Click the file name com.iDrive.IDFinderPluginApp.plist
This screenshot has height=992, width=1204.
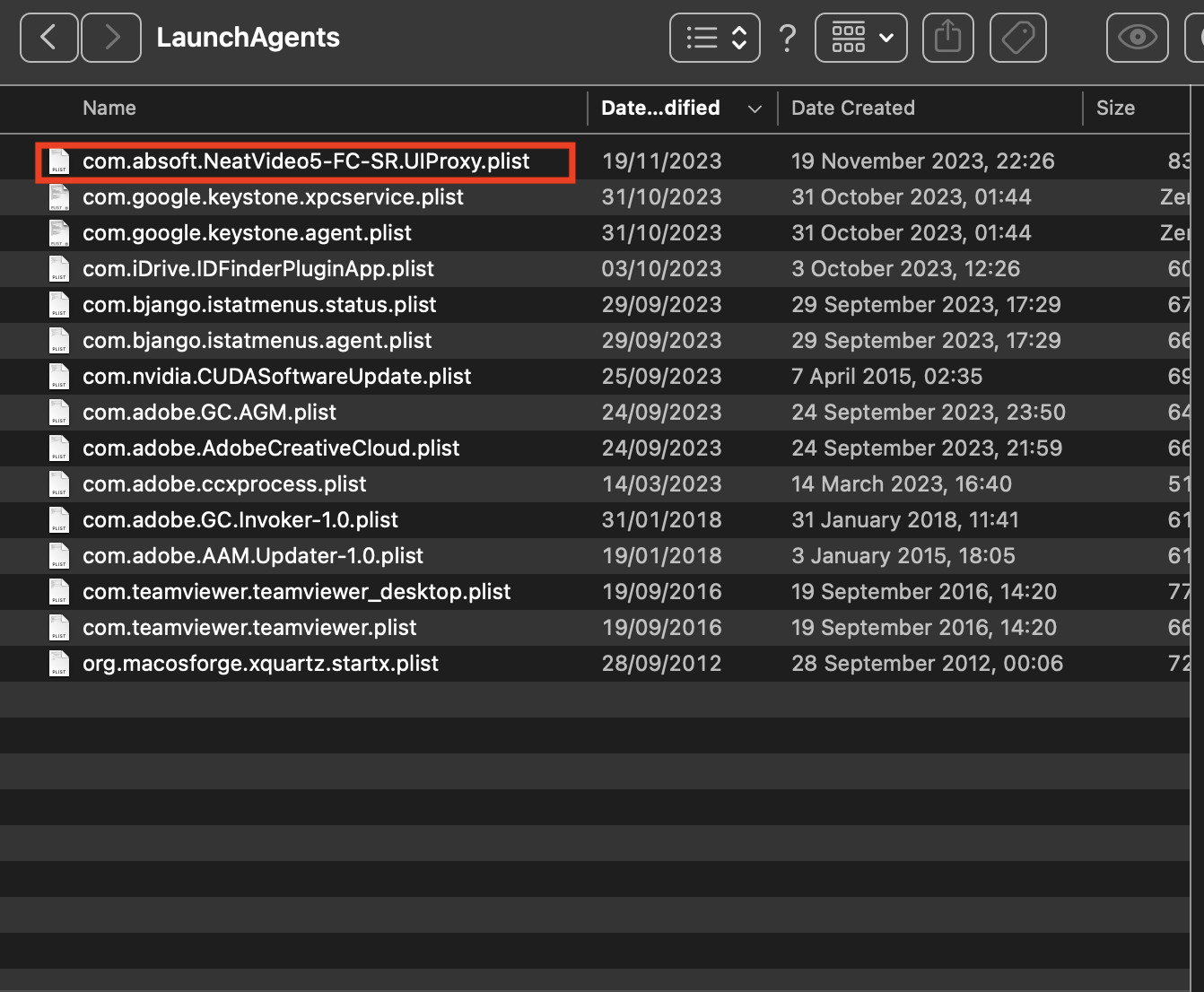tap(258, 269)
